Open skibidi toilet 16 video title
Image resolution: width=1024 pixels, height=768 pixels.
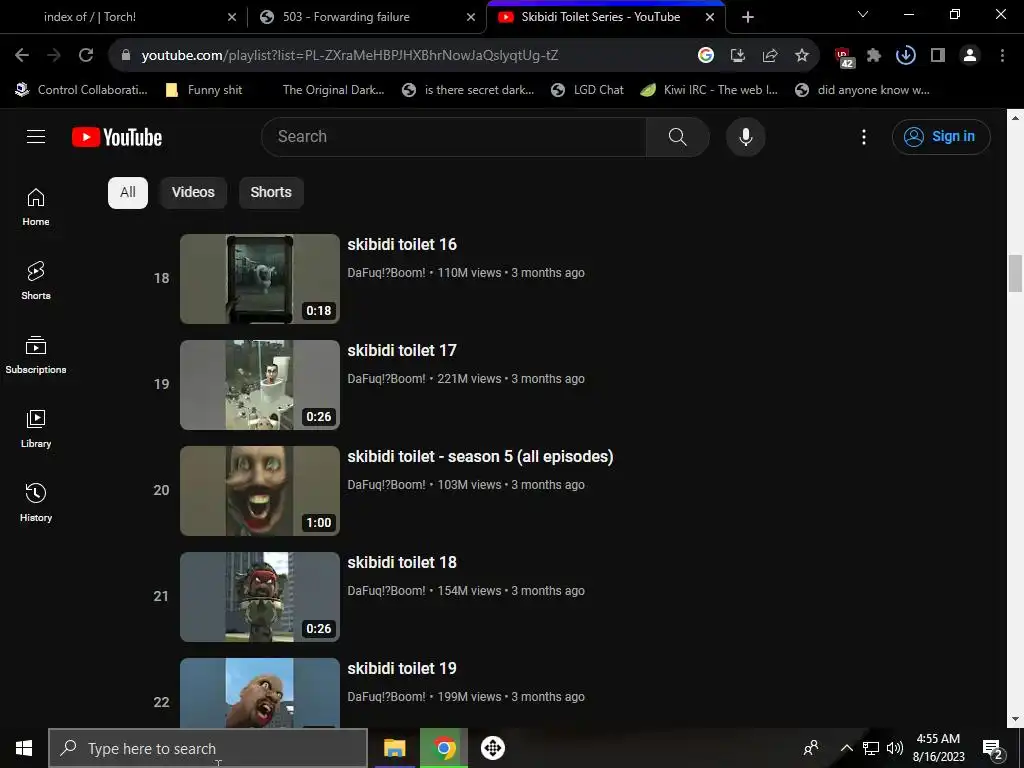[402, 244]
